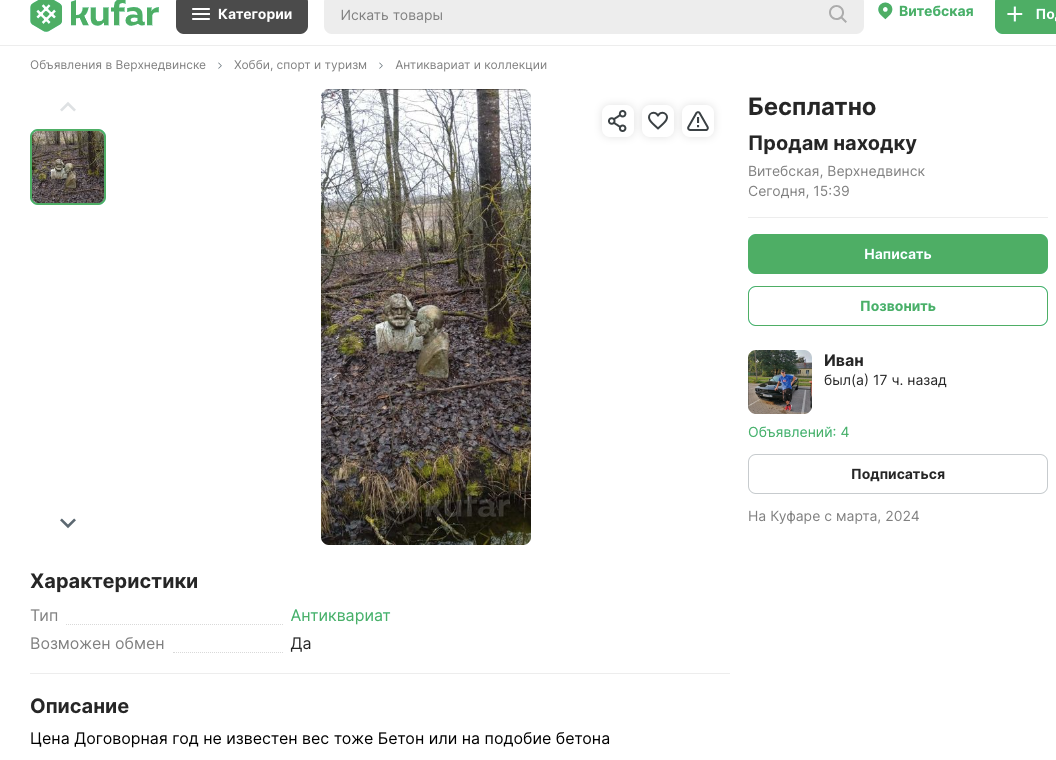1056x760 pixels.
Task: Change the Витебская location selector
Action: [925, 12]
